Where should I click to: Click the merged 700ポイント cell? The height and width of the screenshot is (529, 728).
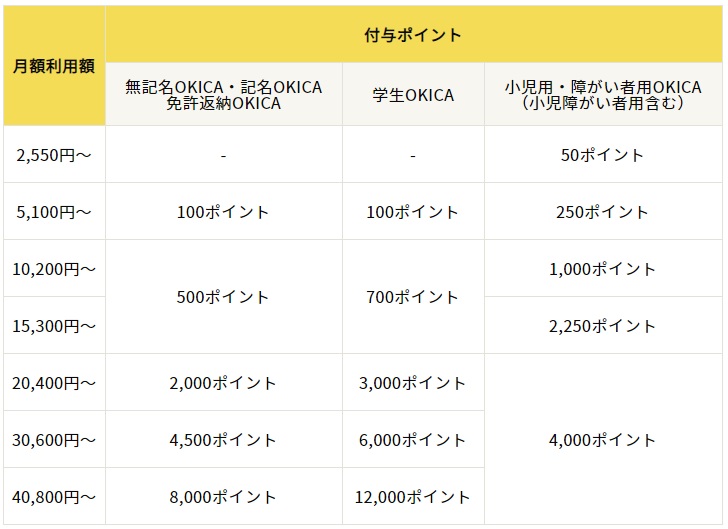413,297
